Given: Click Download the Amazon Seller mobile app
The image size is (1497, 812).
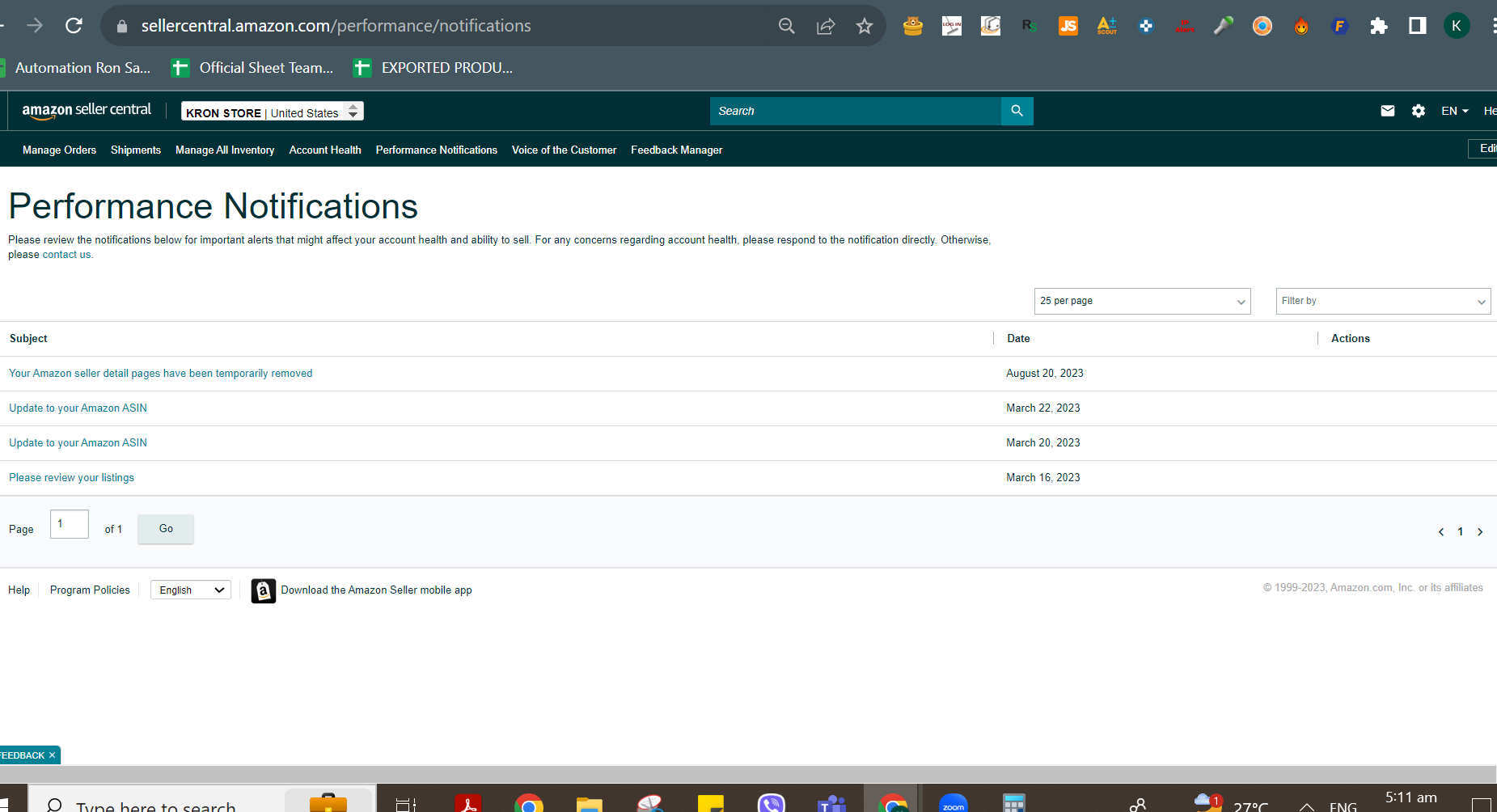Looking at the screenshot, I should (377, 590).
